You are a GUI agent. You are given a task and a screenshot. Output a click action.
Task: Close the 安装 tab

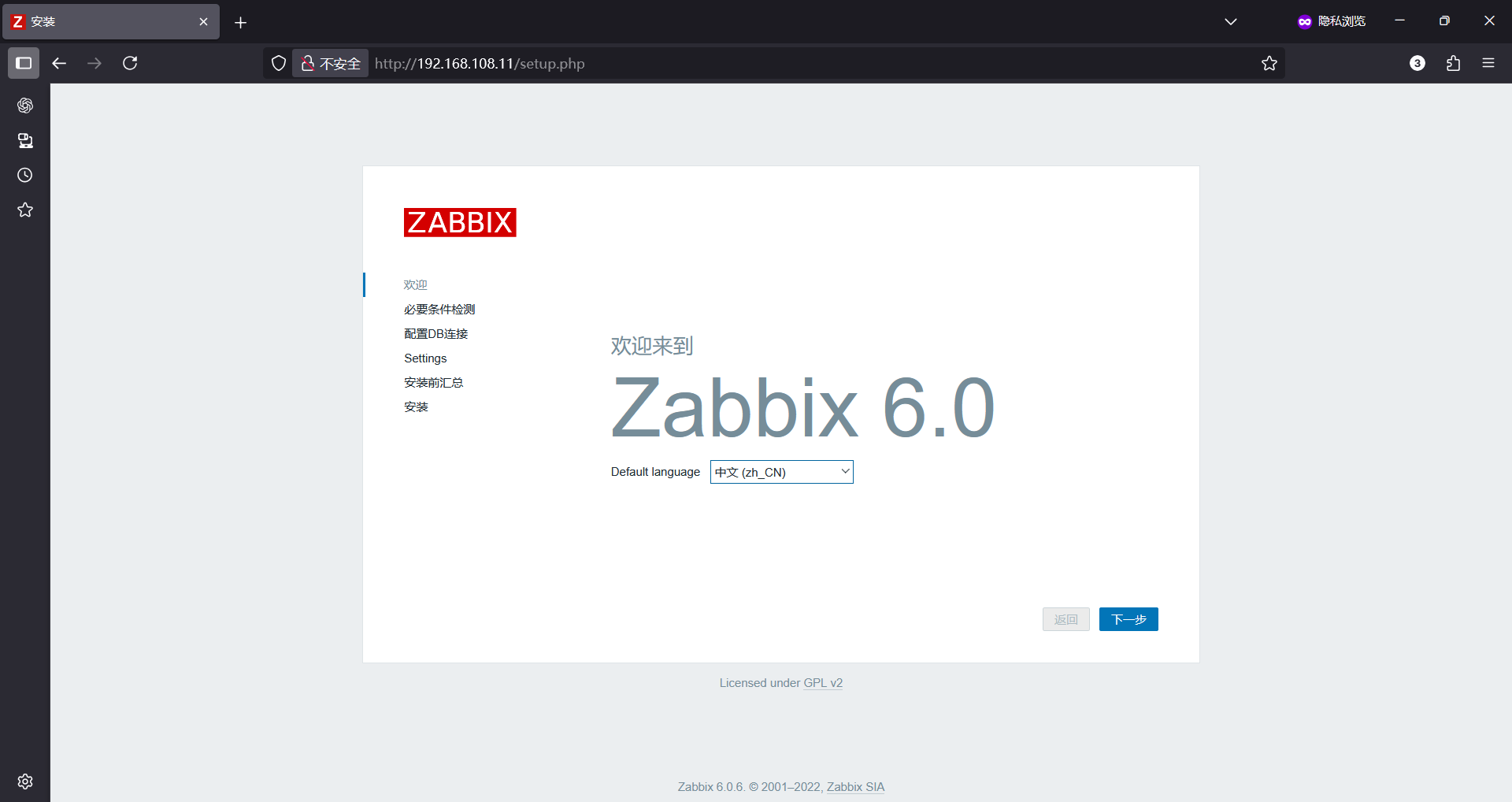click(x=203, y=21)
